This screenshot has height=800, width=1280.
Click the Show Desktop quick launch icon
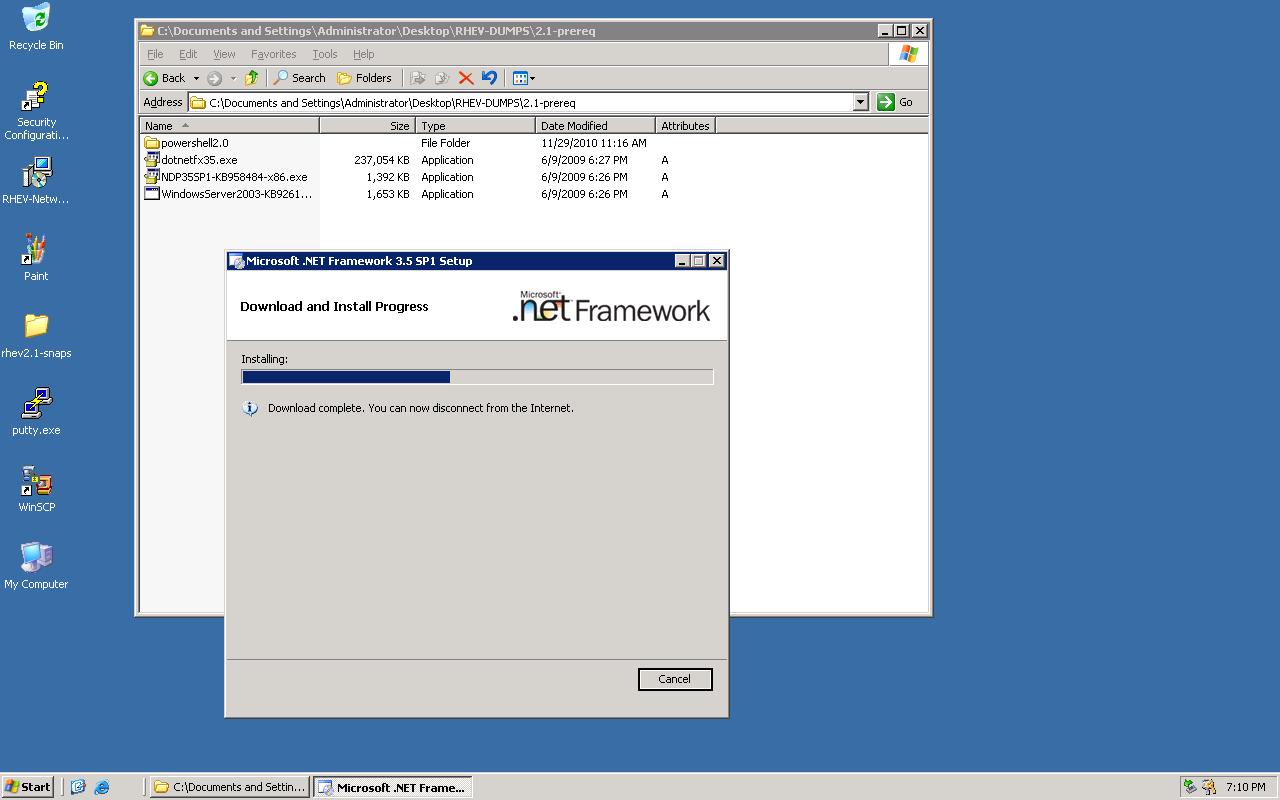pos(78,787)
